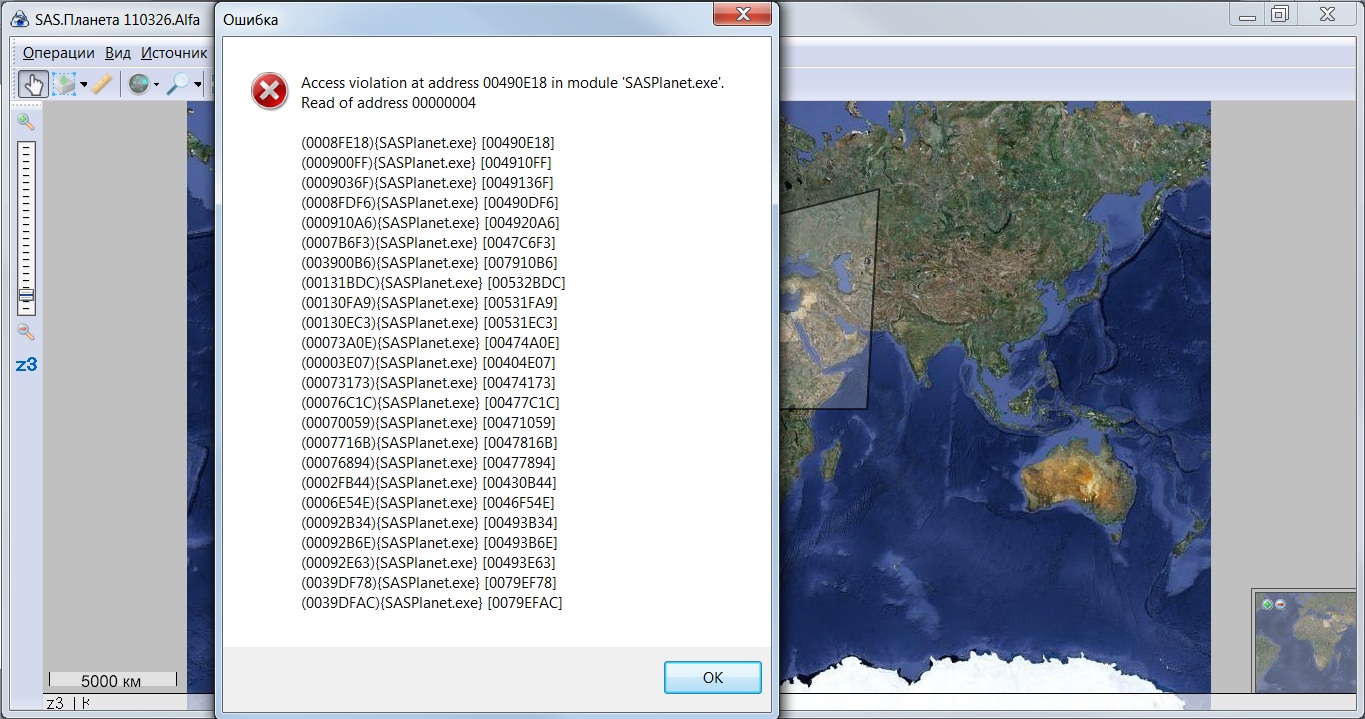Click the magnifier search icon in toolbar
The image size is (1365, 719).
[177, 85]
